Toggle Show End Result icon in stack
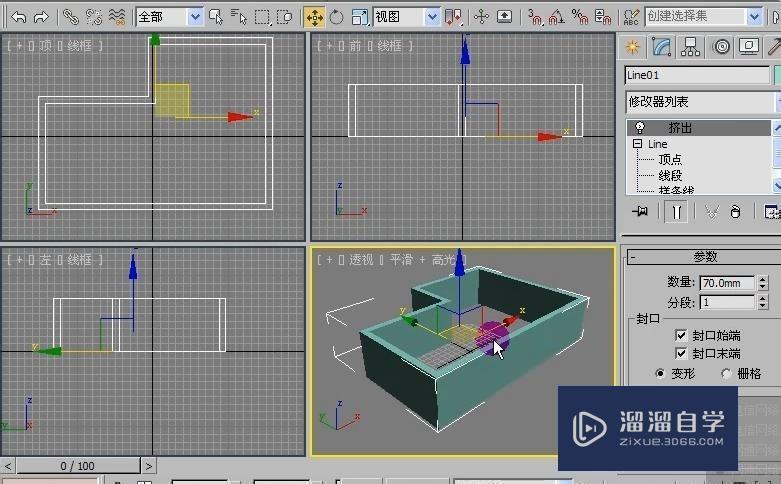This screenshot has width=781, height=484. [x=677, y=212]
